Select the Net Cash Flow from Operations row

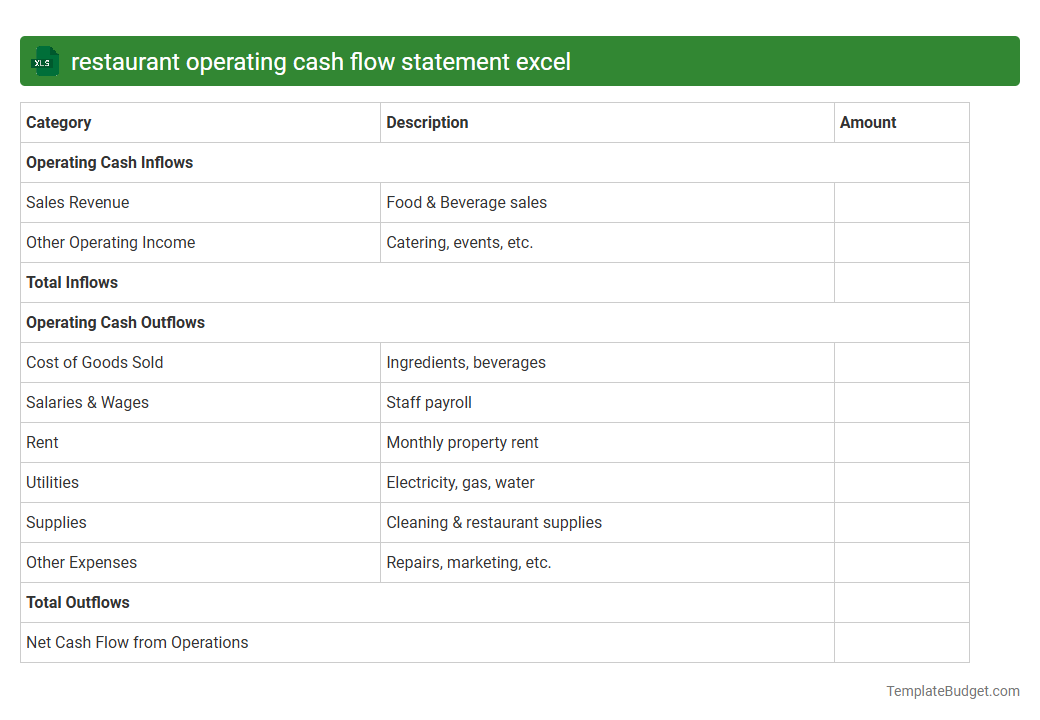click(x=137, y=642)
